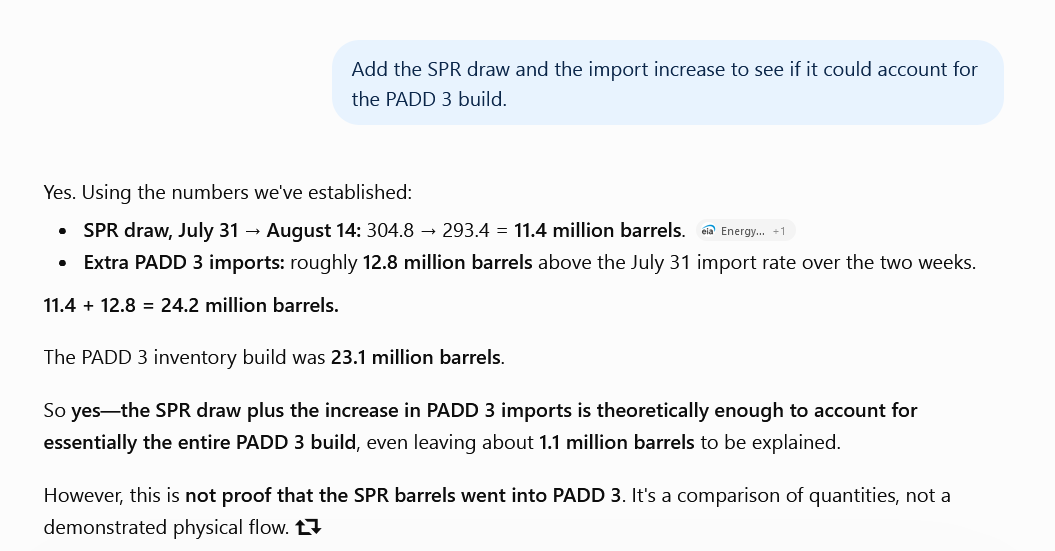Click the sum line '11.4 + 12.8 = 24.2 million barrels.'
Viewport: 1055px width, 551px height.
[x=191, y=305]
